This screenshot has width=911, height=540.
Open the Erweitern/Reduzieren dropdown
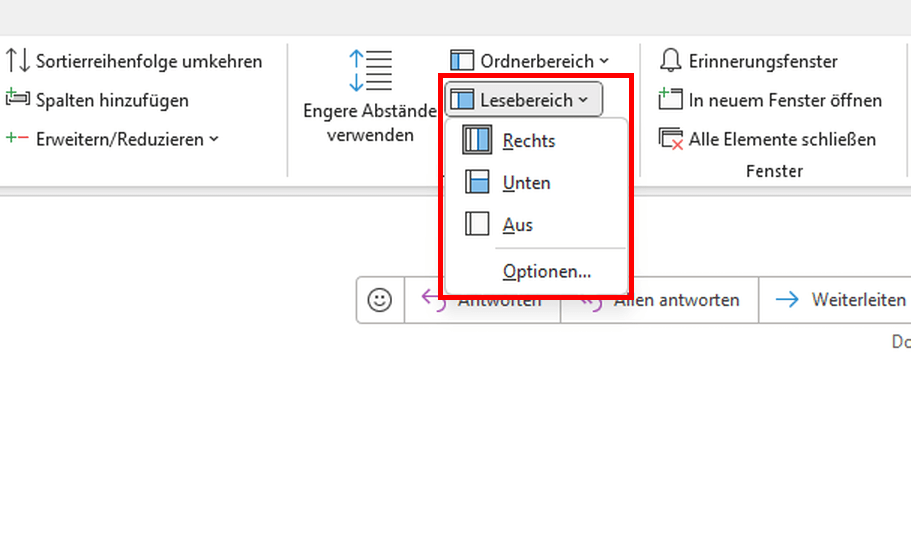pyautogui.click(x=112, y=139)
